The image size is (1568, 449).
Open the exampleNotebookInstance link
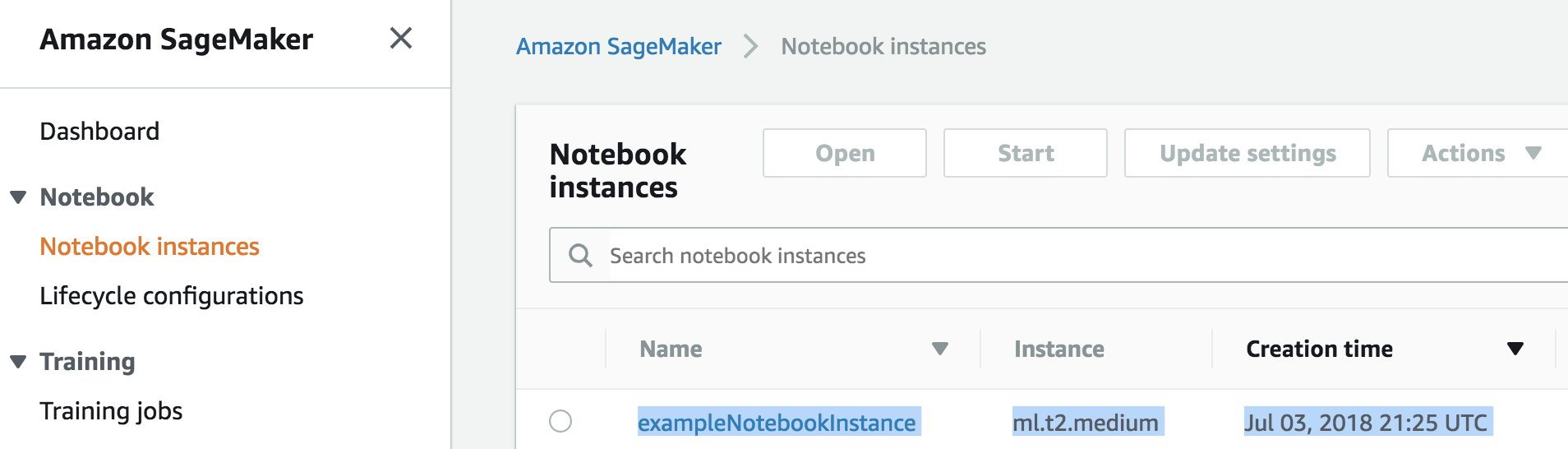click(777, 423)
